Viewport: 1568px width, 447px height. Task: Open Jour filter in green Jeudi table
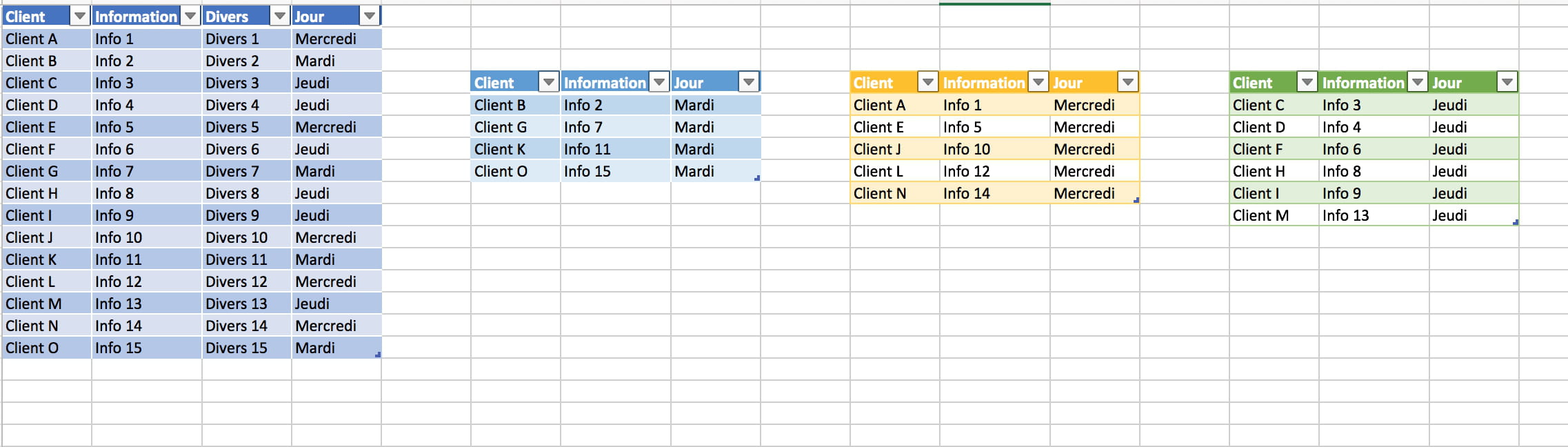point(1507,83)
